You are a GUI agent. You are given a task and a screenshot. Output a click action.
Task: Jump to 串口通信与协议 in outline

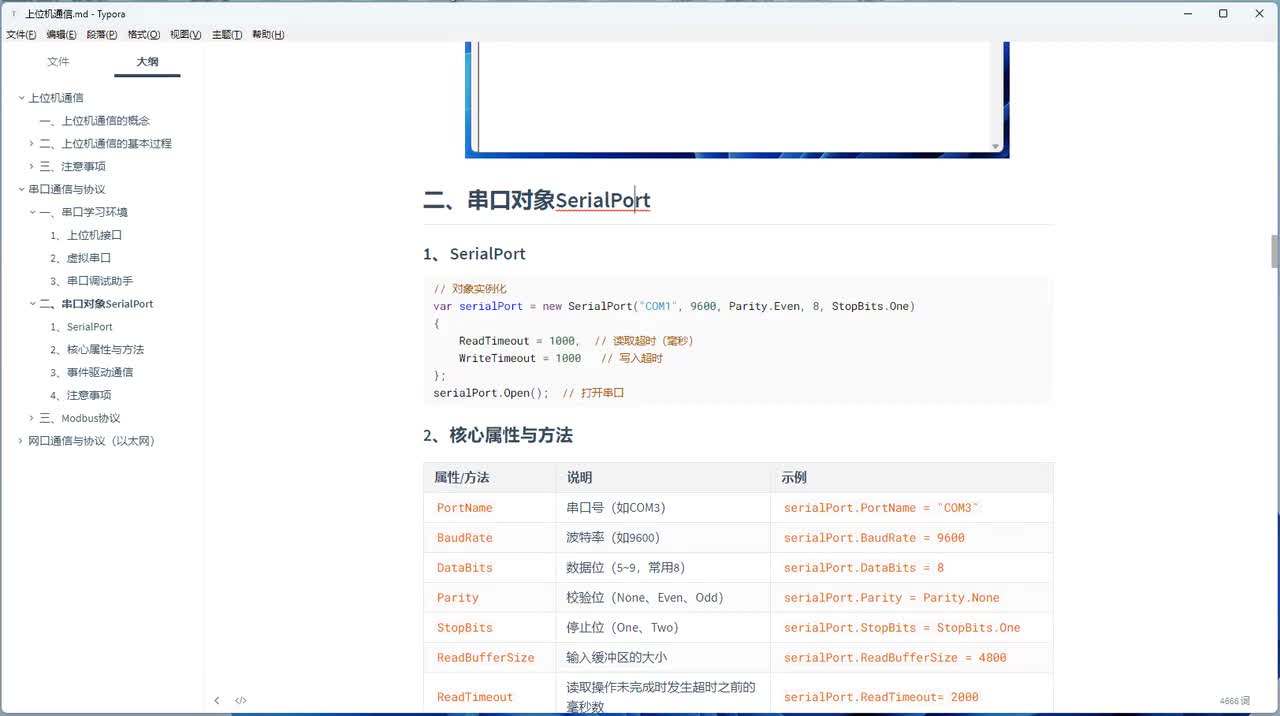pyautogui.click(x=67, y=190)
